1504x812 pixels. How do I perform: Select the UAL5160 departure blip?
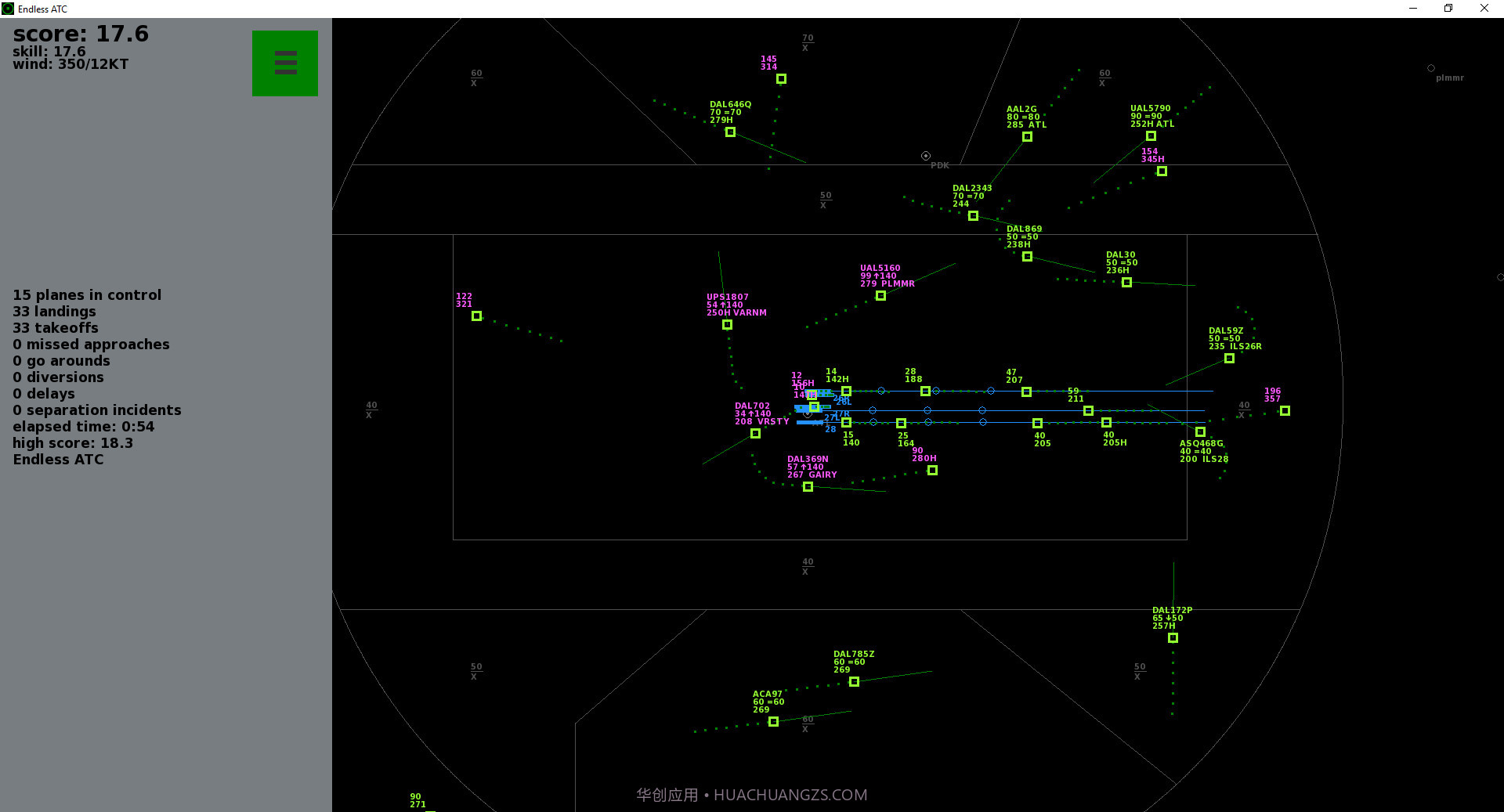[x=880, y=296]
